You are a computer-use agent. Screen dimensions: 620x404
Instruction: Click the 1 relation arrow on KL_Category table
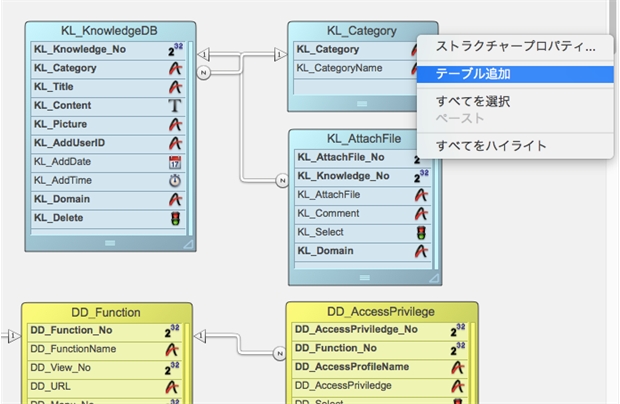click(x=280, y=54)
